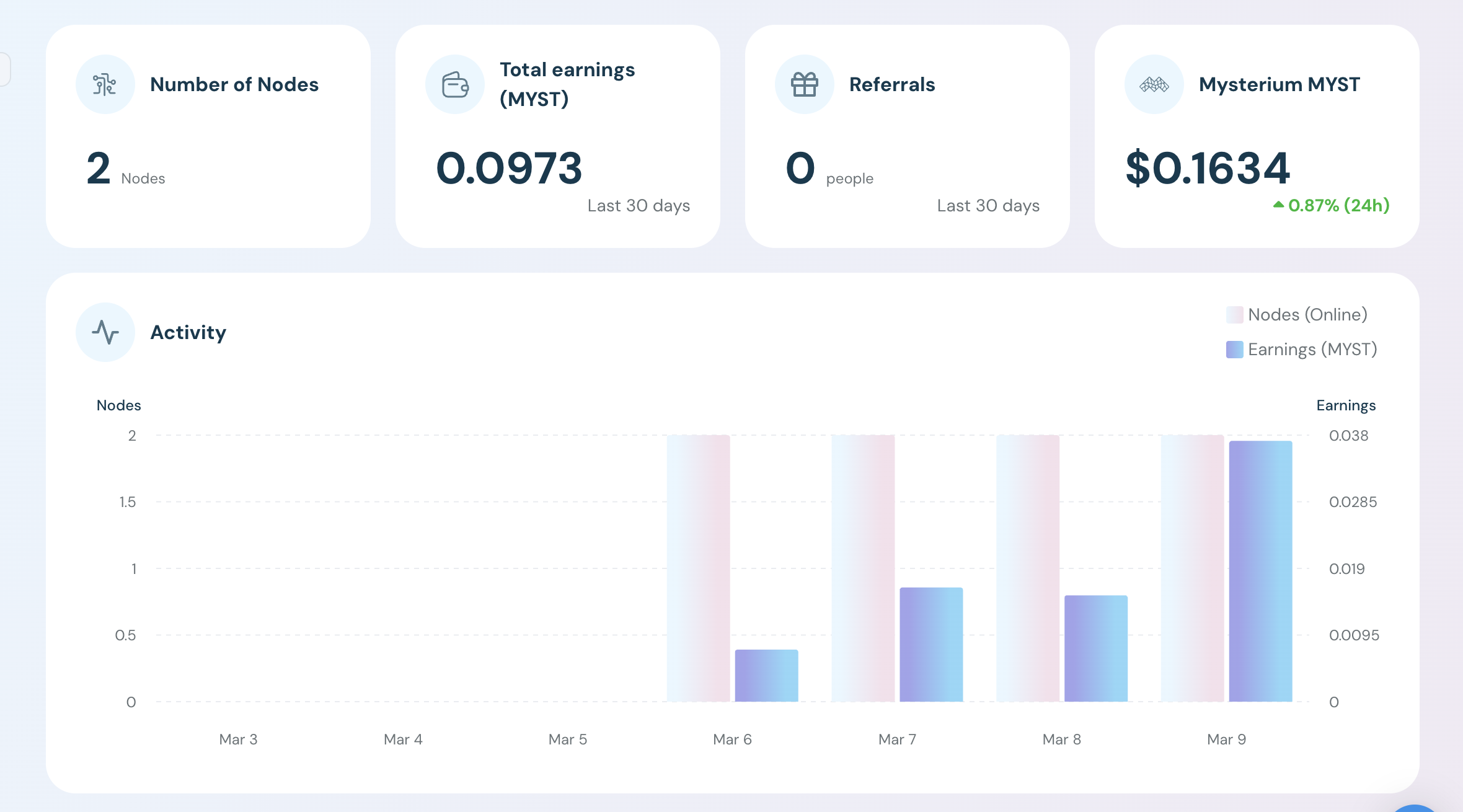Image resolution: width=1463 pixels, height=812 pixels.
Task: Click the Mar 3 axis label
Action: coord(238,739)
